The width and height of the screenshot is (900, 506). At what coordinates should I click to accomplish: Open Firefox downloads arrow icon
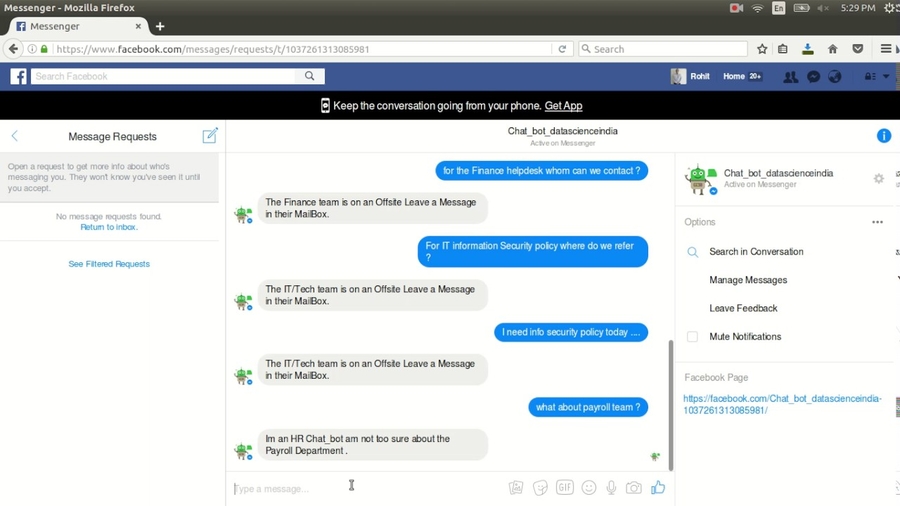tap(808, 49)
